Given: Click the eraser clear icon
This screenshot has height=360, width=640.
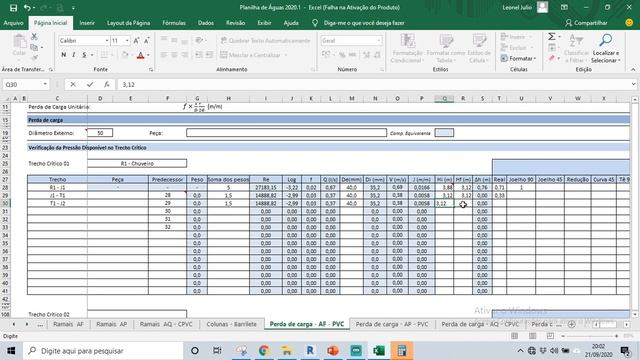Looking at the screenshot, I should point(551,58).
